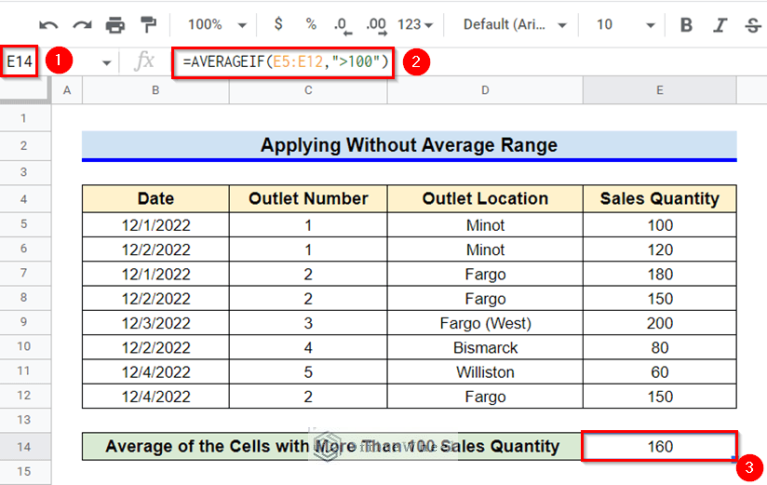Click the Date header cell
The height and width of the screenshot is (485, 767).
[156, 199]
